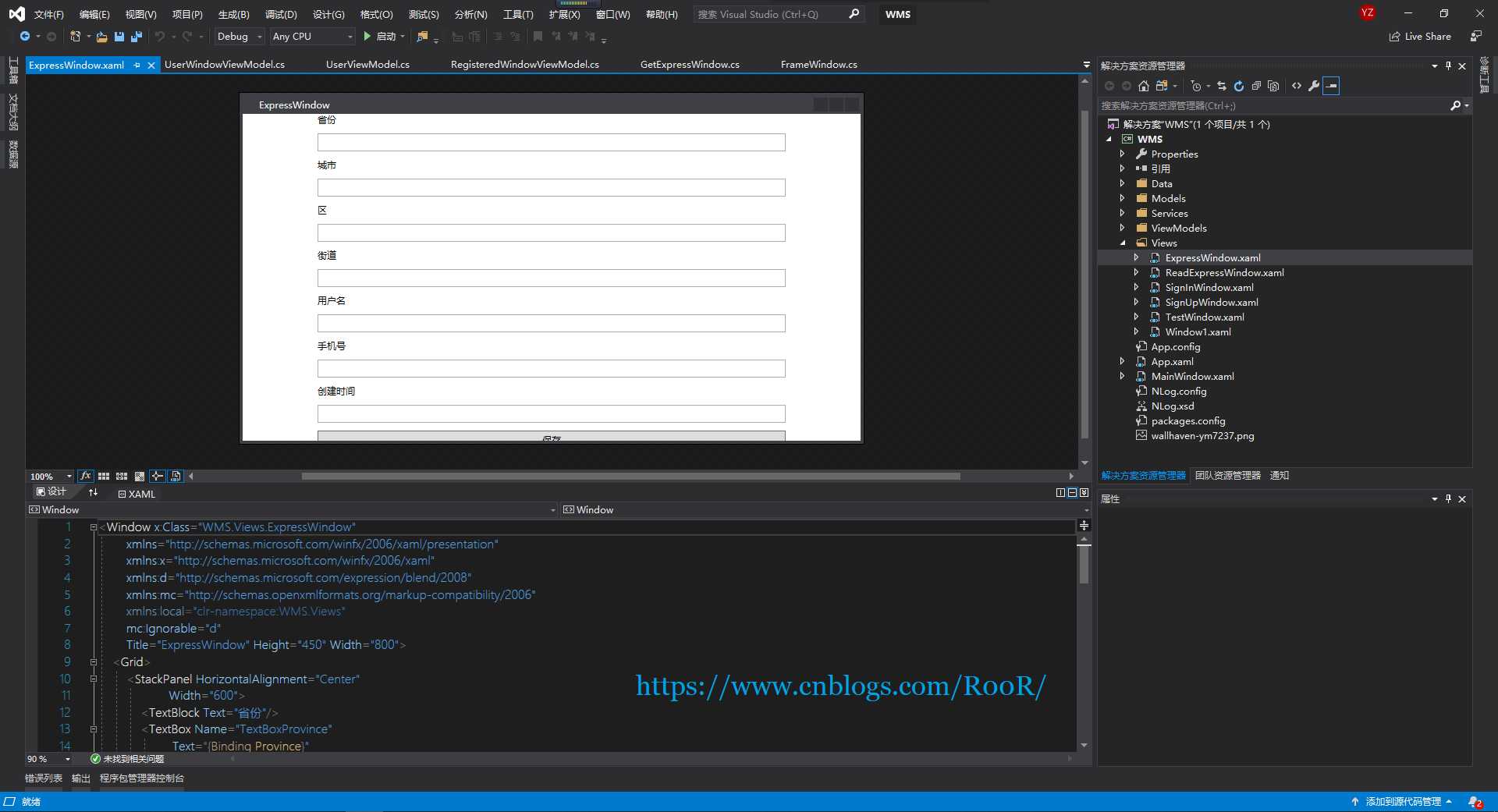This screenshot has height=812, width=1498.
Task: Click the View Code icon in Solution Explorer
Action: pos(1297,86)
